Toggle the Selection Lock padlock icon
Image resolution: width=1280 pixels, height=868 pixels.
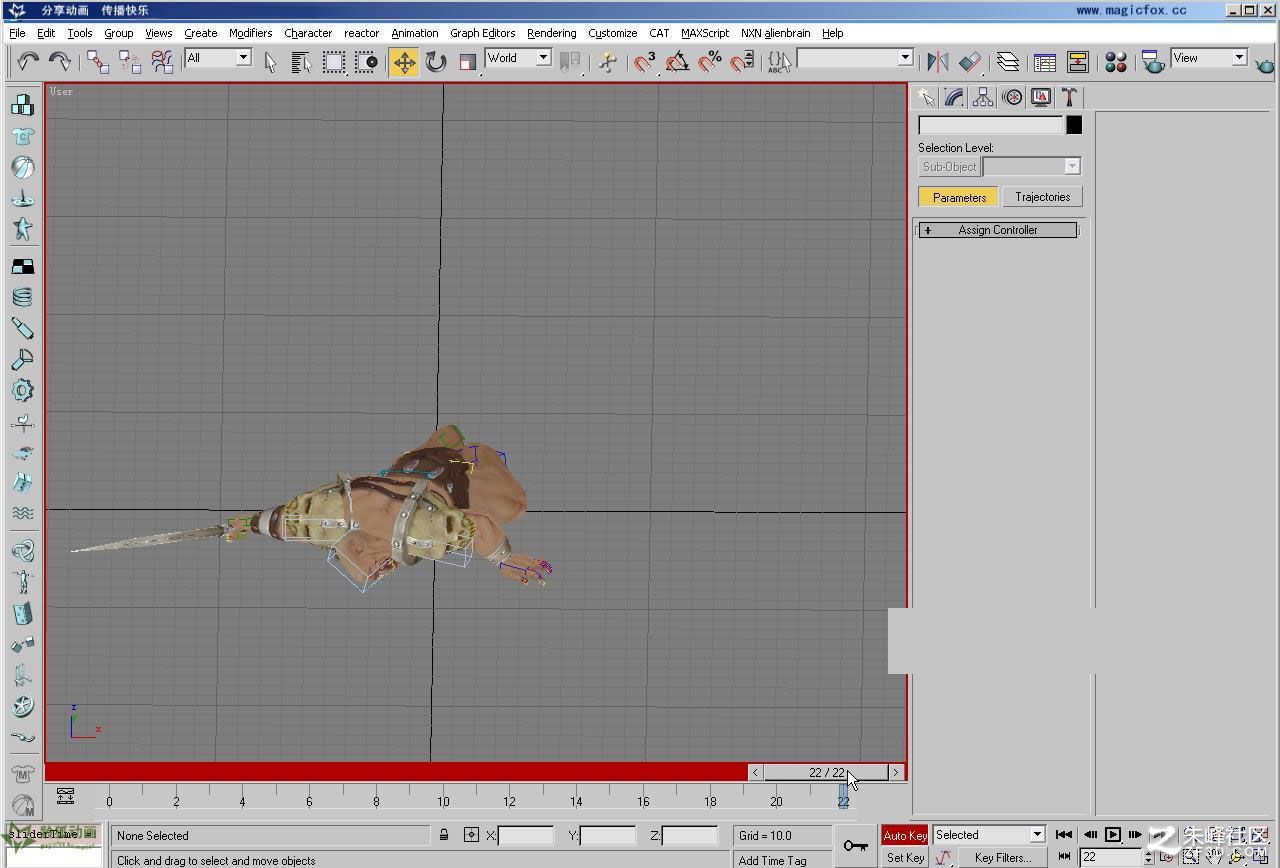click(x=444, y=835)
